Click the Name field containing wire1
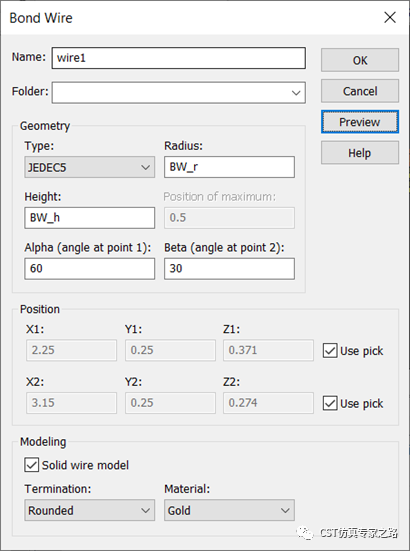The image size is (410, 551). pyautogui.click(x=178, y=58)
